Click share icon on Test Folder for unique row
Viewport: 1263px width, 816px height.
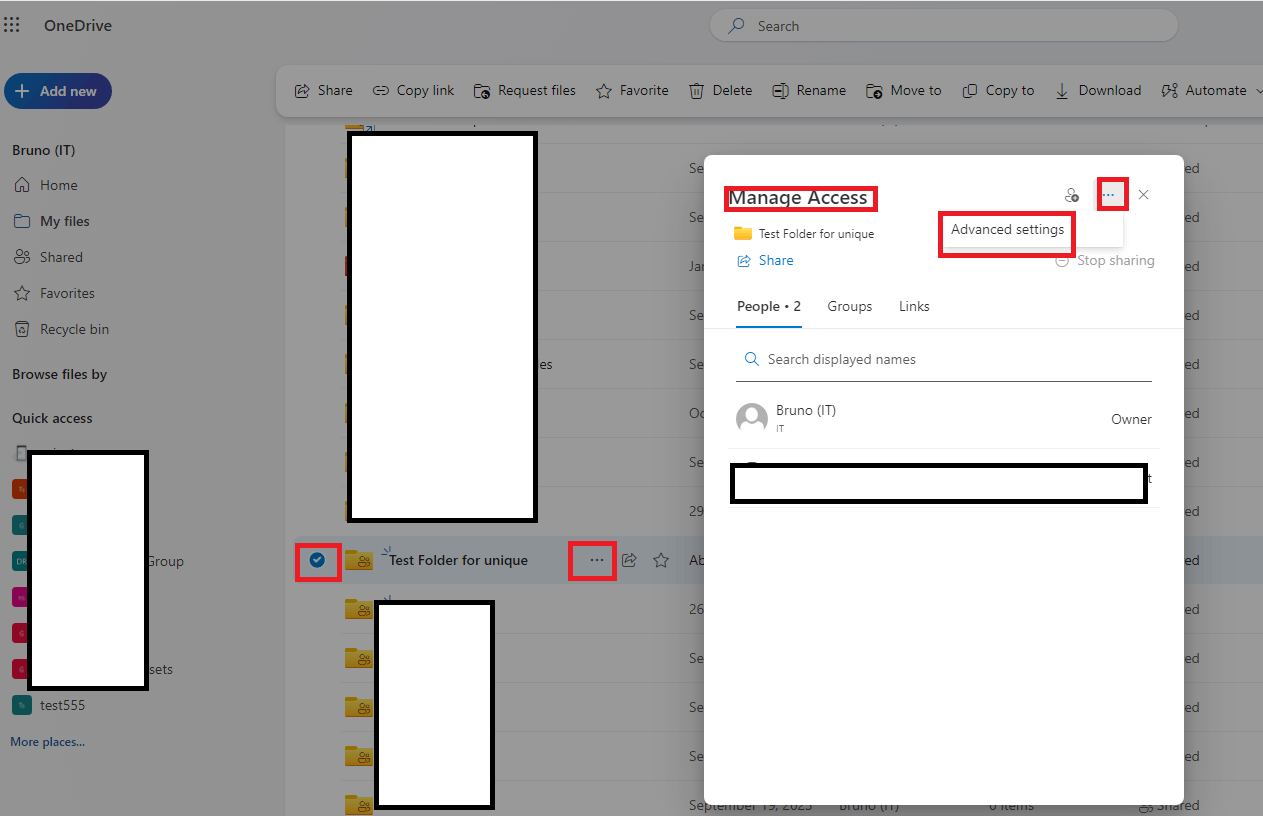[629, 560]
